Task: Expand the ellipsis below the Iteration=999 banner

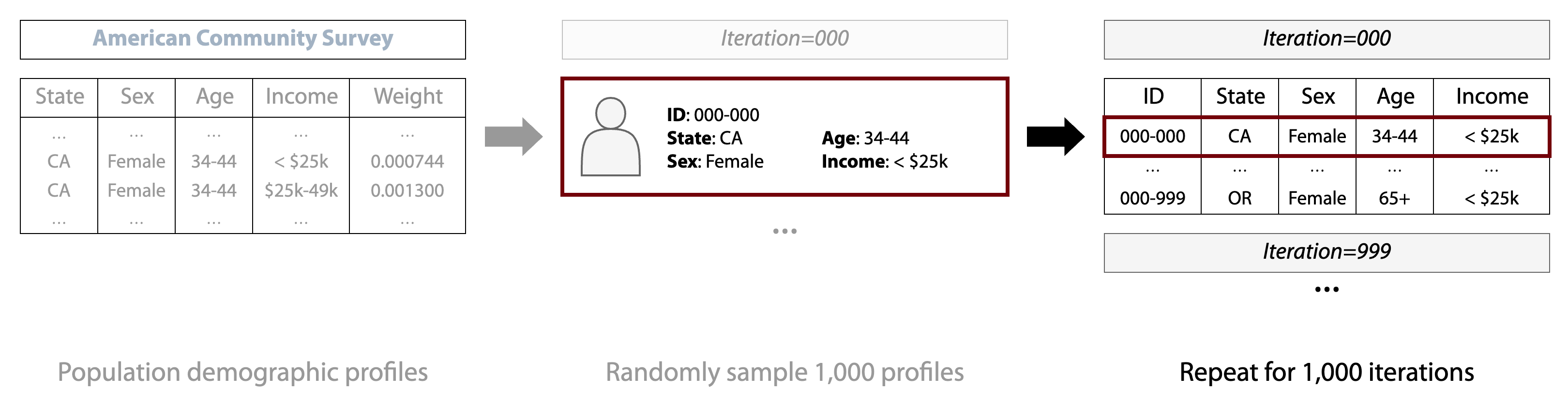Action: [x=1326, y=289]
